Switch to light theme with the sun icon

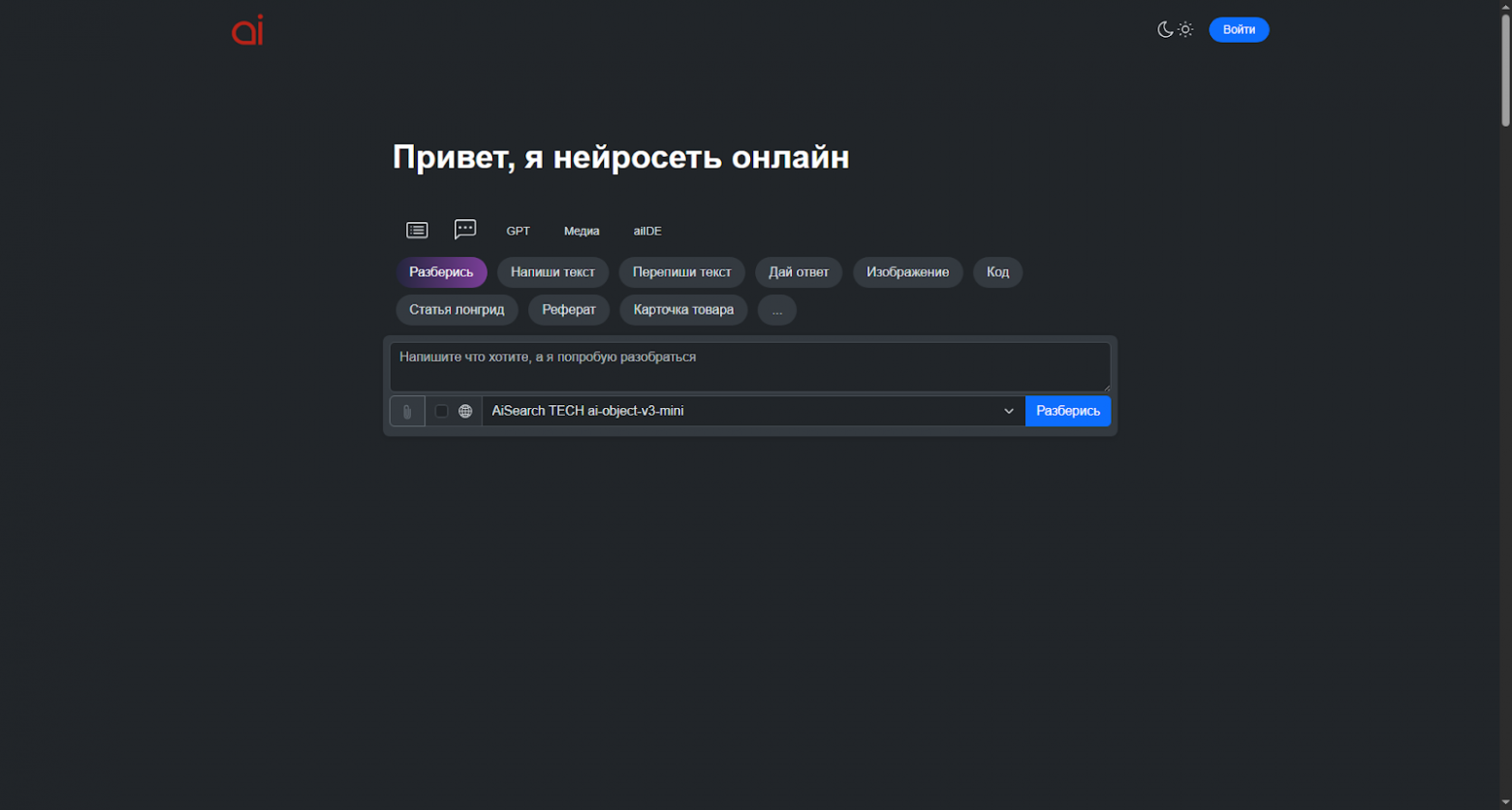pyautogui.click(x=1184, y=29)
